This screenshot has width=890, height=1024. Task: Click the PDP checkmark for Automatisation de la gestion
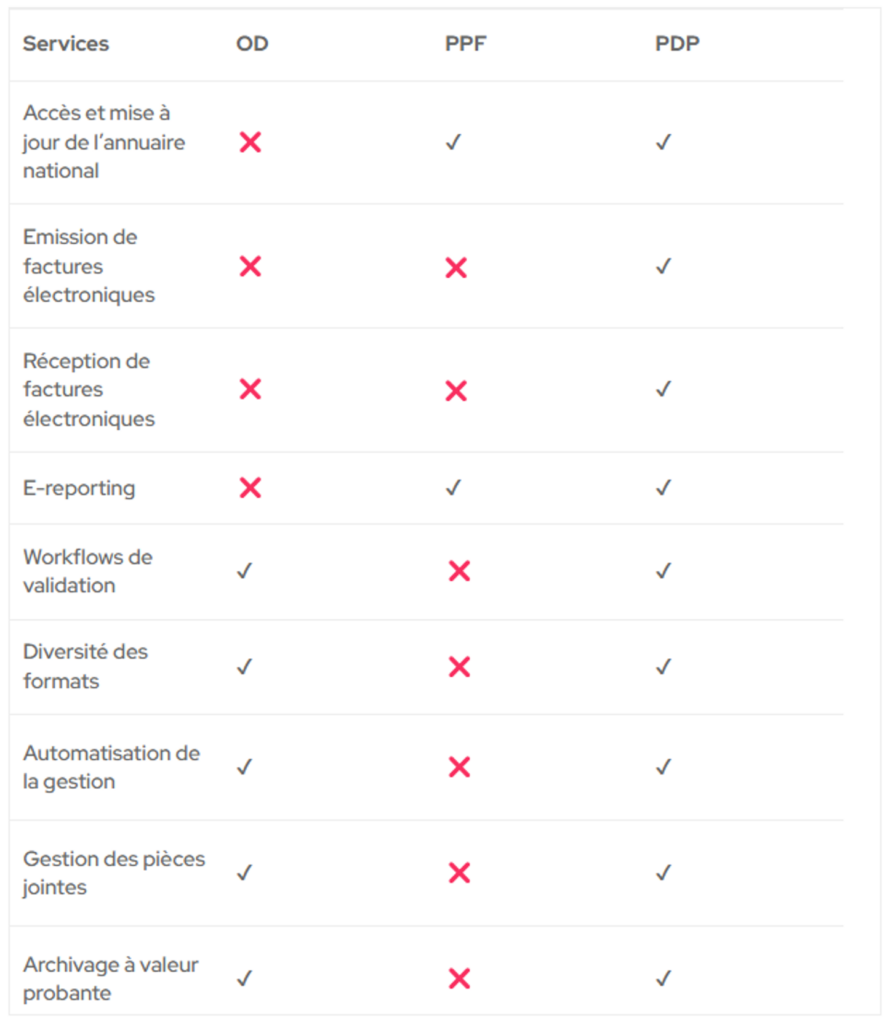pyautogui.click(x=663, y=766)
